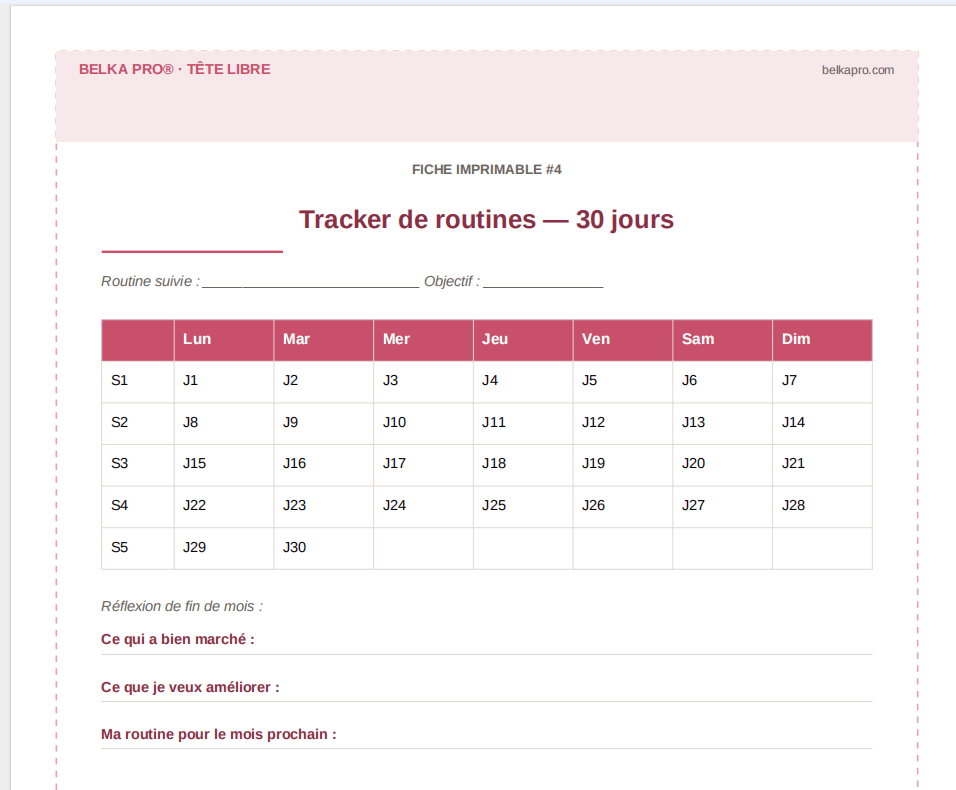This screenshot has height=790, width=956.
Task: Click the line under Ma routine pour le mois prochain
Action: 486,750
